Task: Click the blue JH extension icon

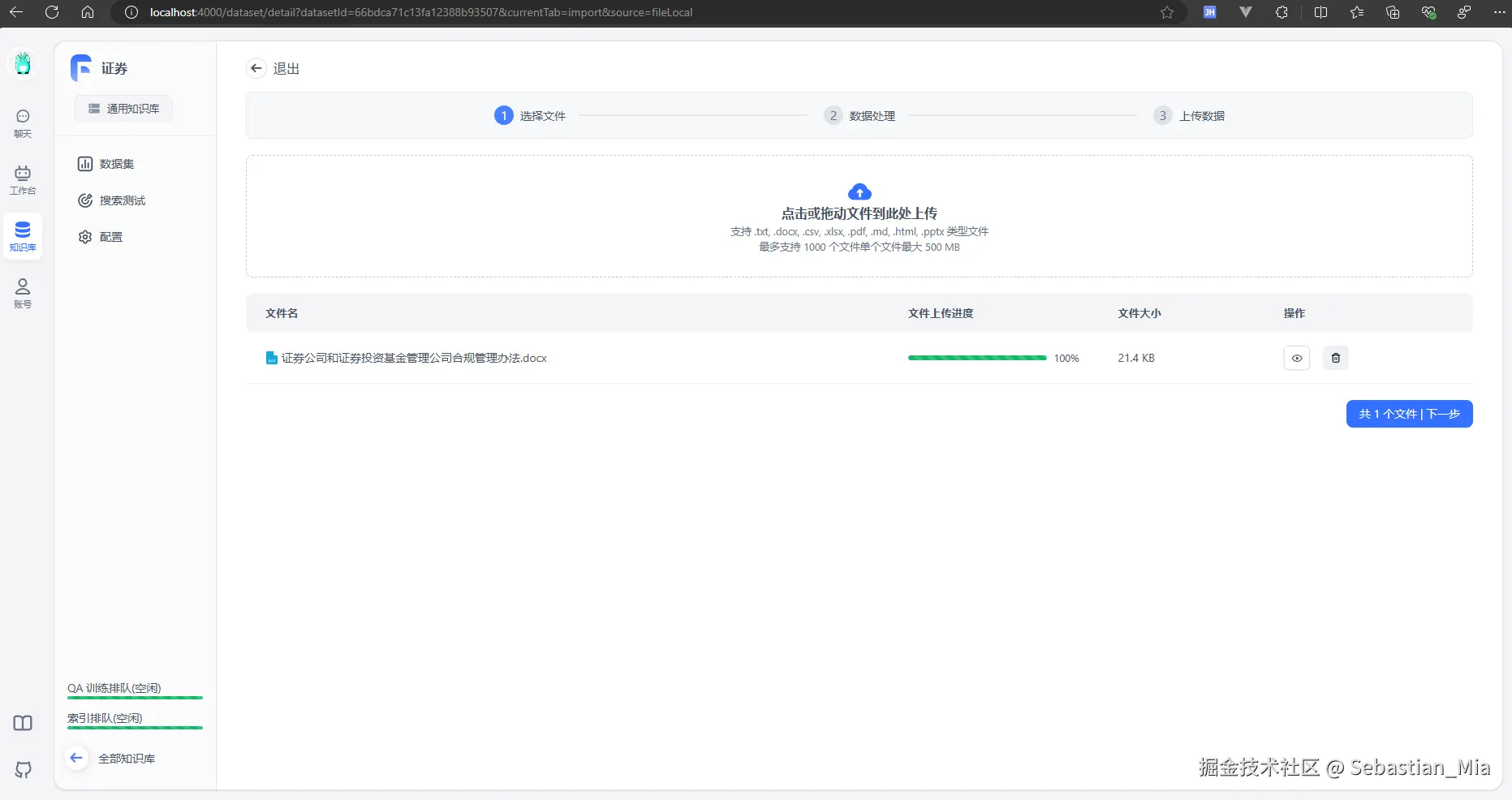Action: tap(1209, 12)
